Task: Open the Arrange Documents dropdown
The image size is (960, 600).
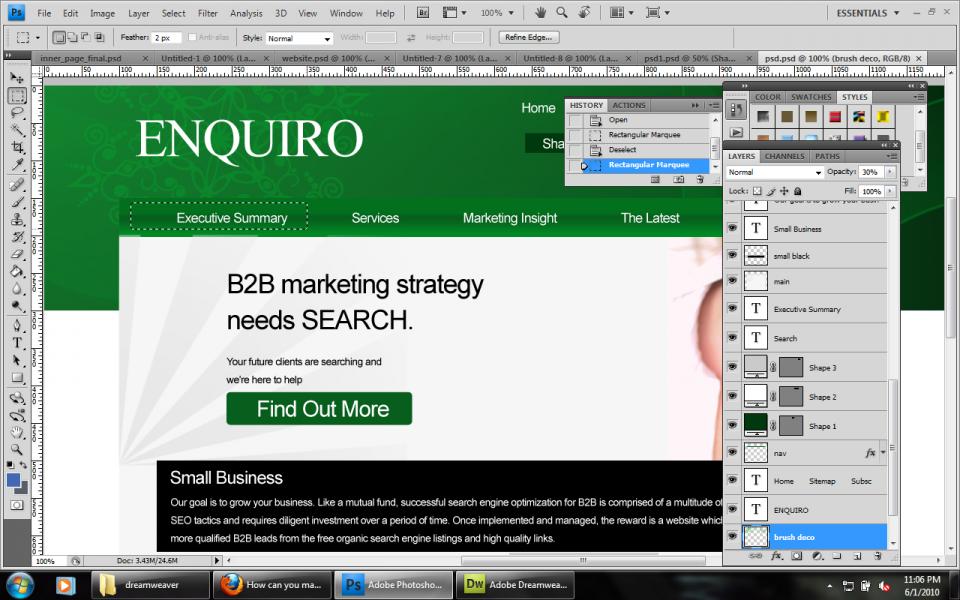Action: [620, 12]
